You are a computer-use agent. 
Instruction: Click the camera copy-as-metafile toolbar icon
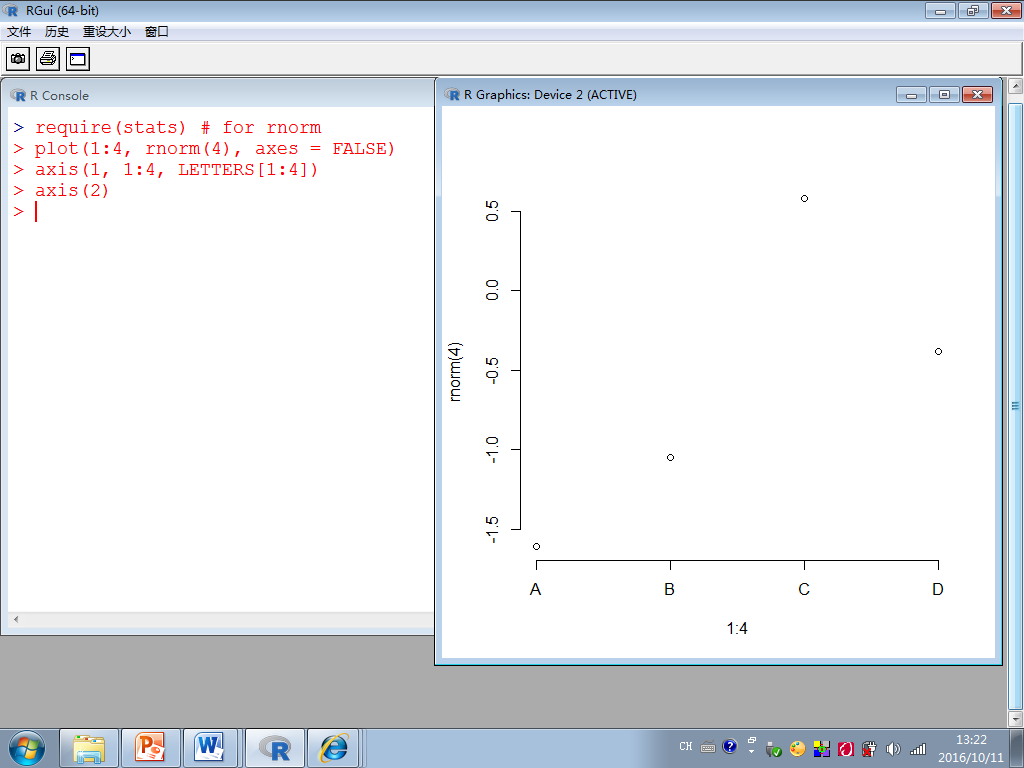pyautogui.click(x=18, y=59)
